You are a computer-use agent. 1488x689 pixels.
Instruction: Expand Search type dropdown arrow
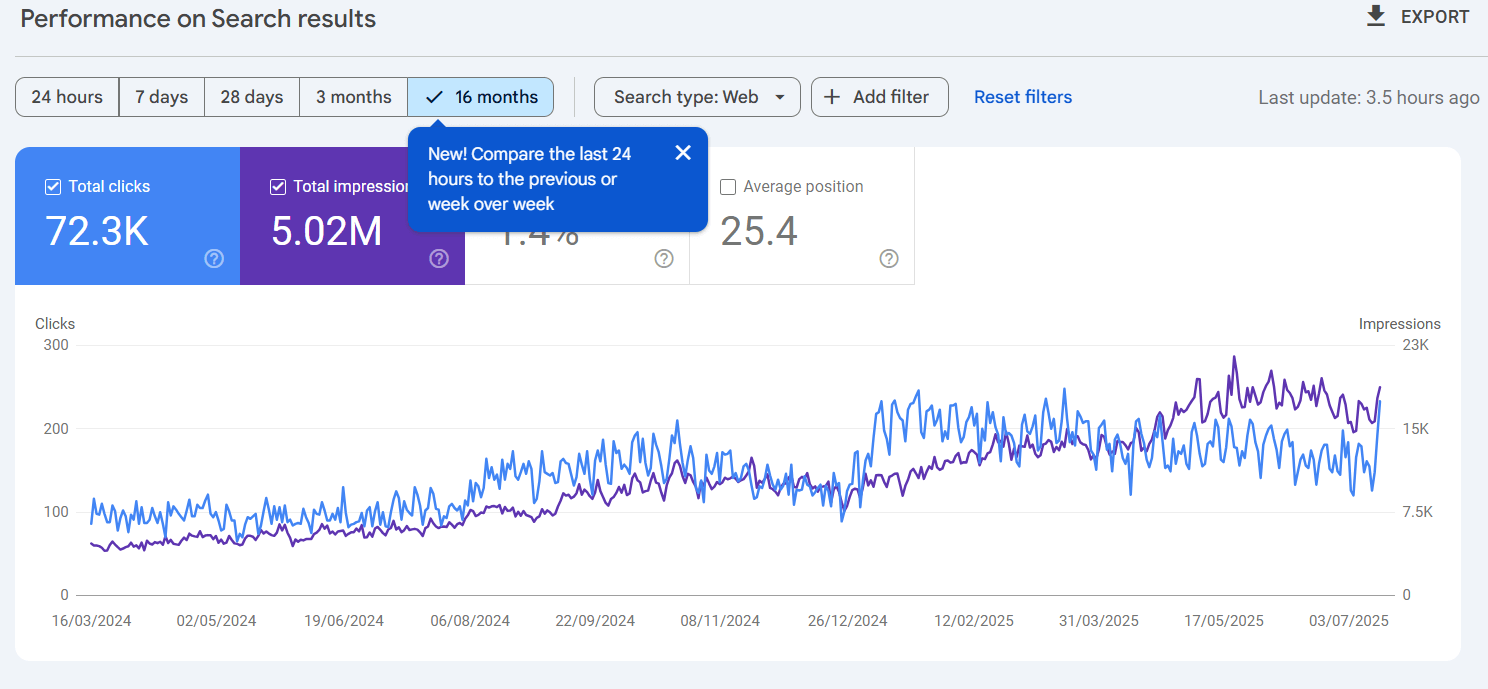(x=780, y=97)
